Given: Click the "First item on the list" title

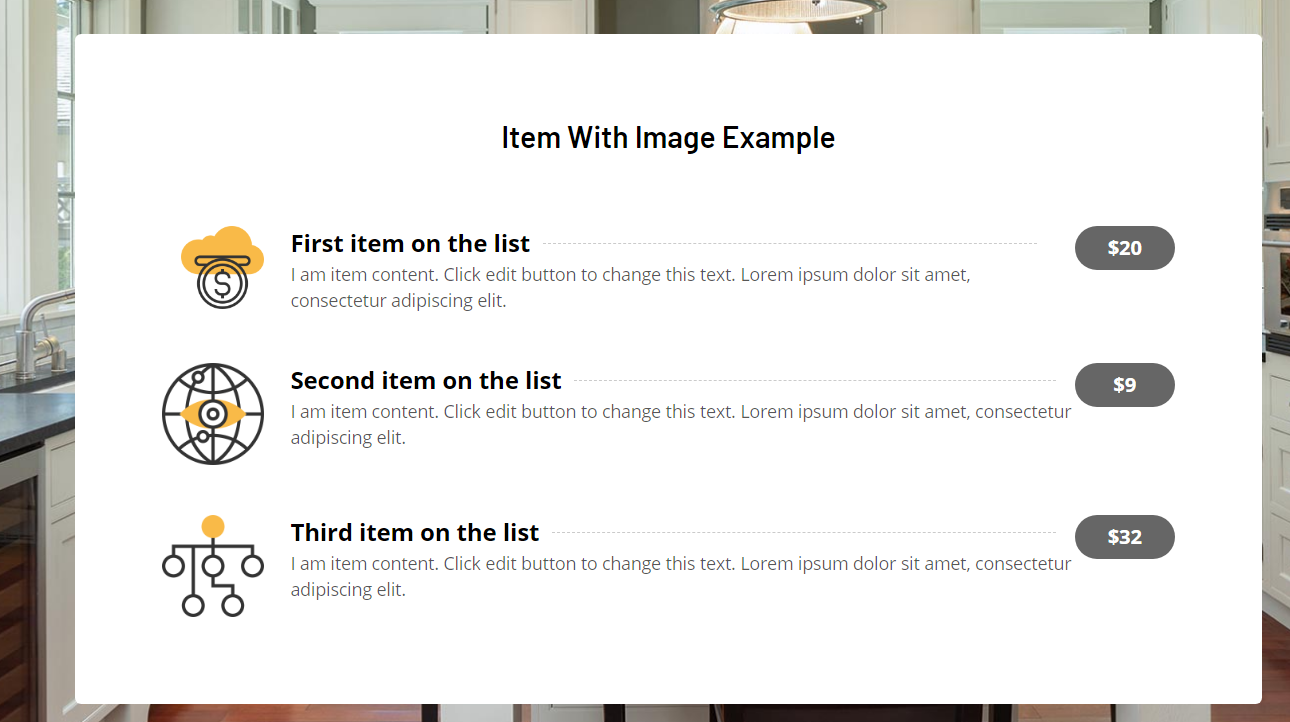Looking at the screenshot, I should pos(410,244).
